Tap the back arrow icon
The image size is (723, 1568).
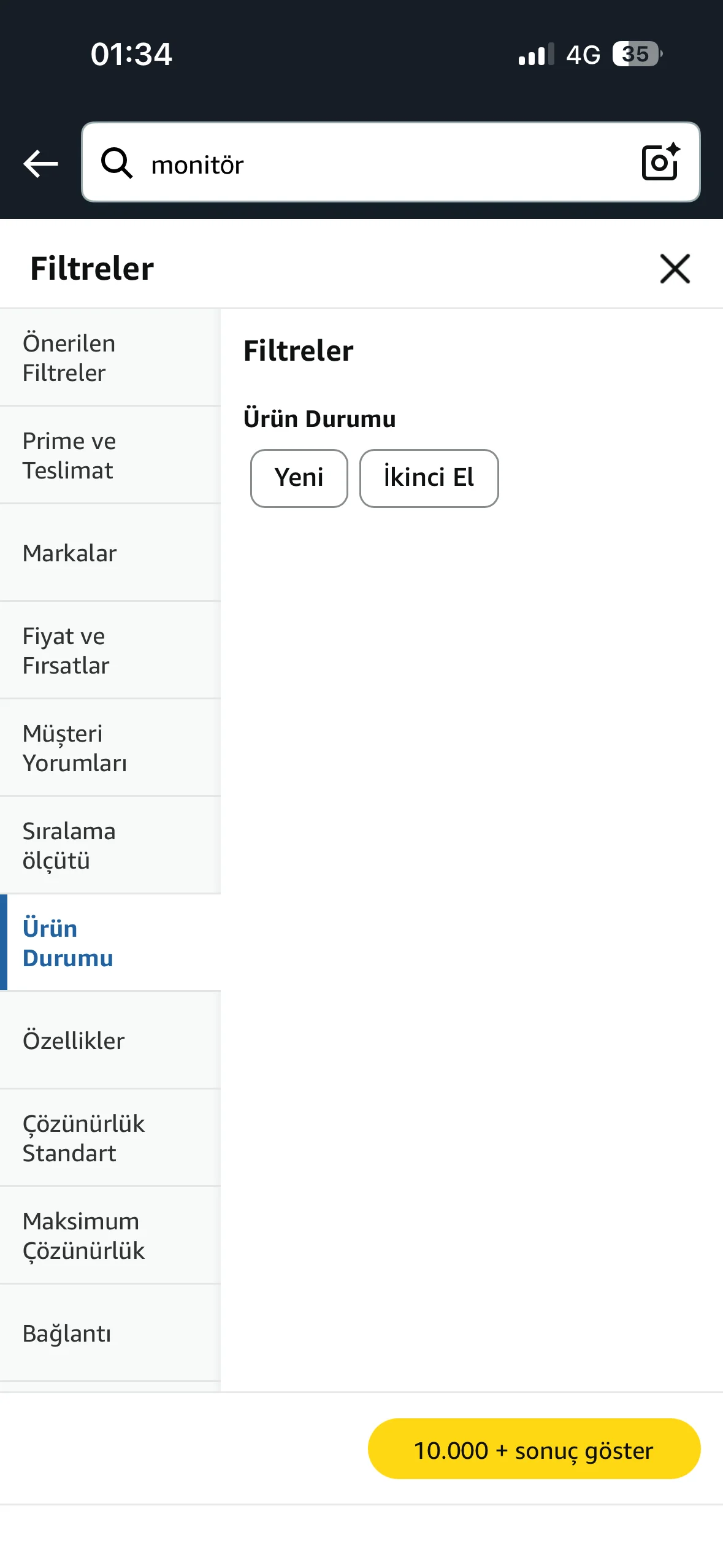pos(40,164)
